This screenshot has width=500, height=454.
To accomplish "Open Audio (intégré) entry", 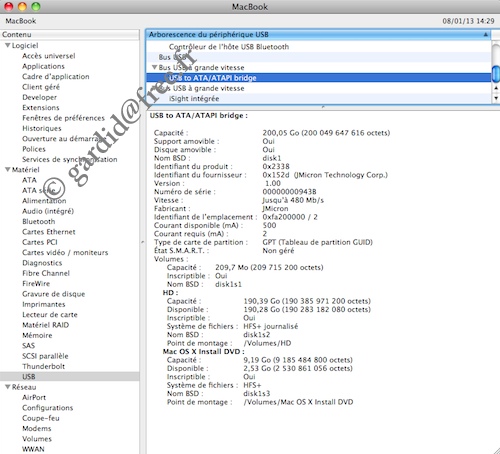I will 48,211.
